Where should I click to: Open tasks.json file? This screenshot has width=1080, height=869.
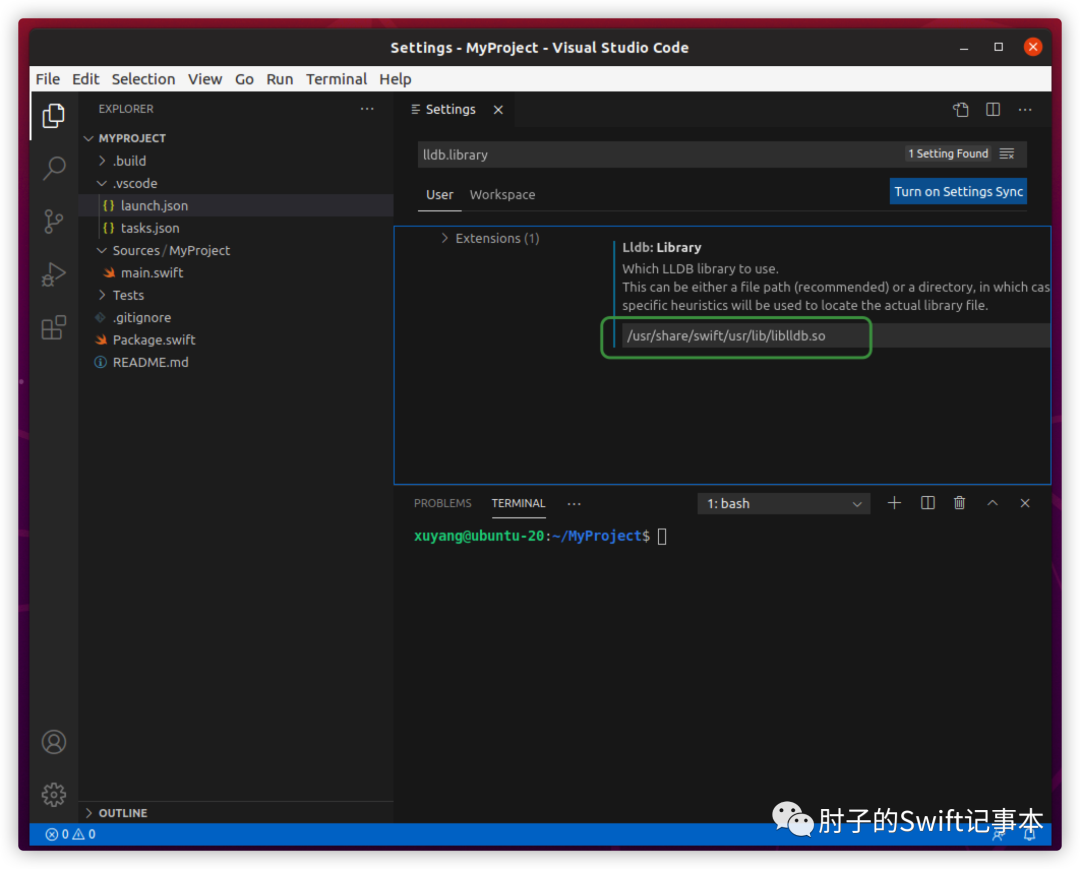pyautogui.click(x=236, y=228)
